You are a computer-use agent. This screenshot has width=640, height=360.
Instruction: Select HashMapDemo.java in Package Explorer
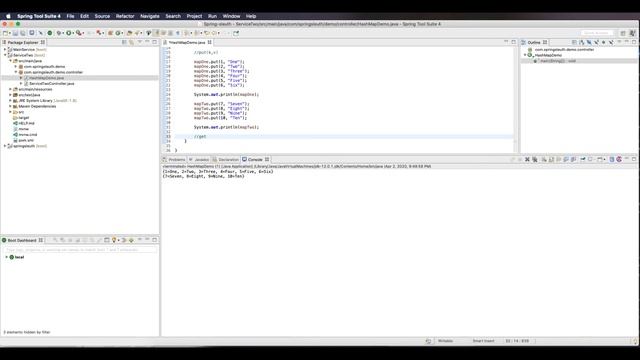click(46, 78)
